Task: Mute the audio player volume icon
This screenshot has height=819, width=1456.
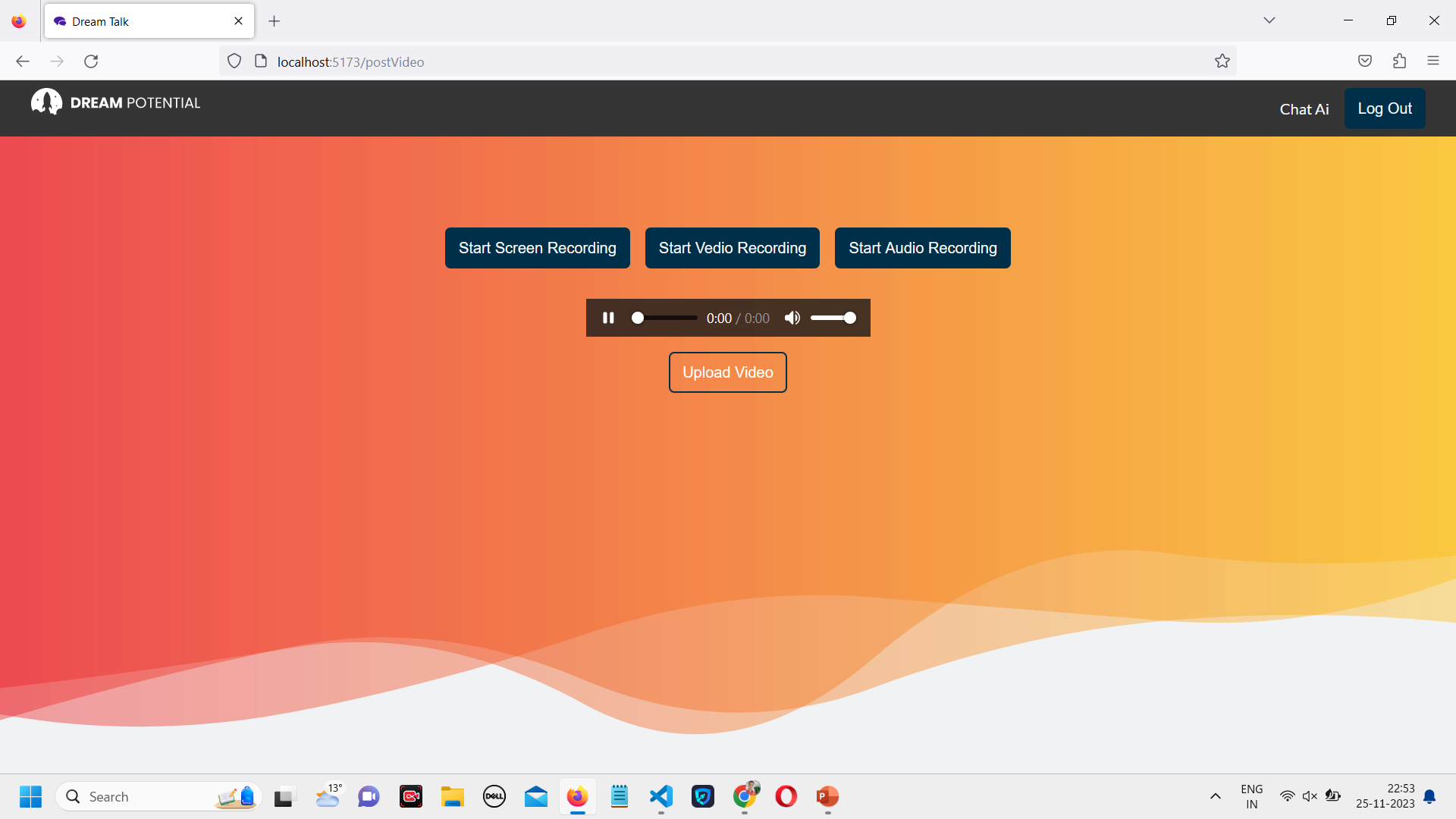Action: point(792,318)
